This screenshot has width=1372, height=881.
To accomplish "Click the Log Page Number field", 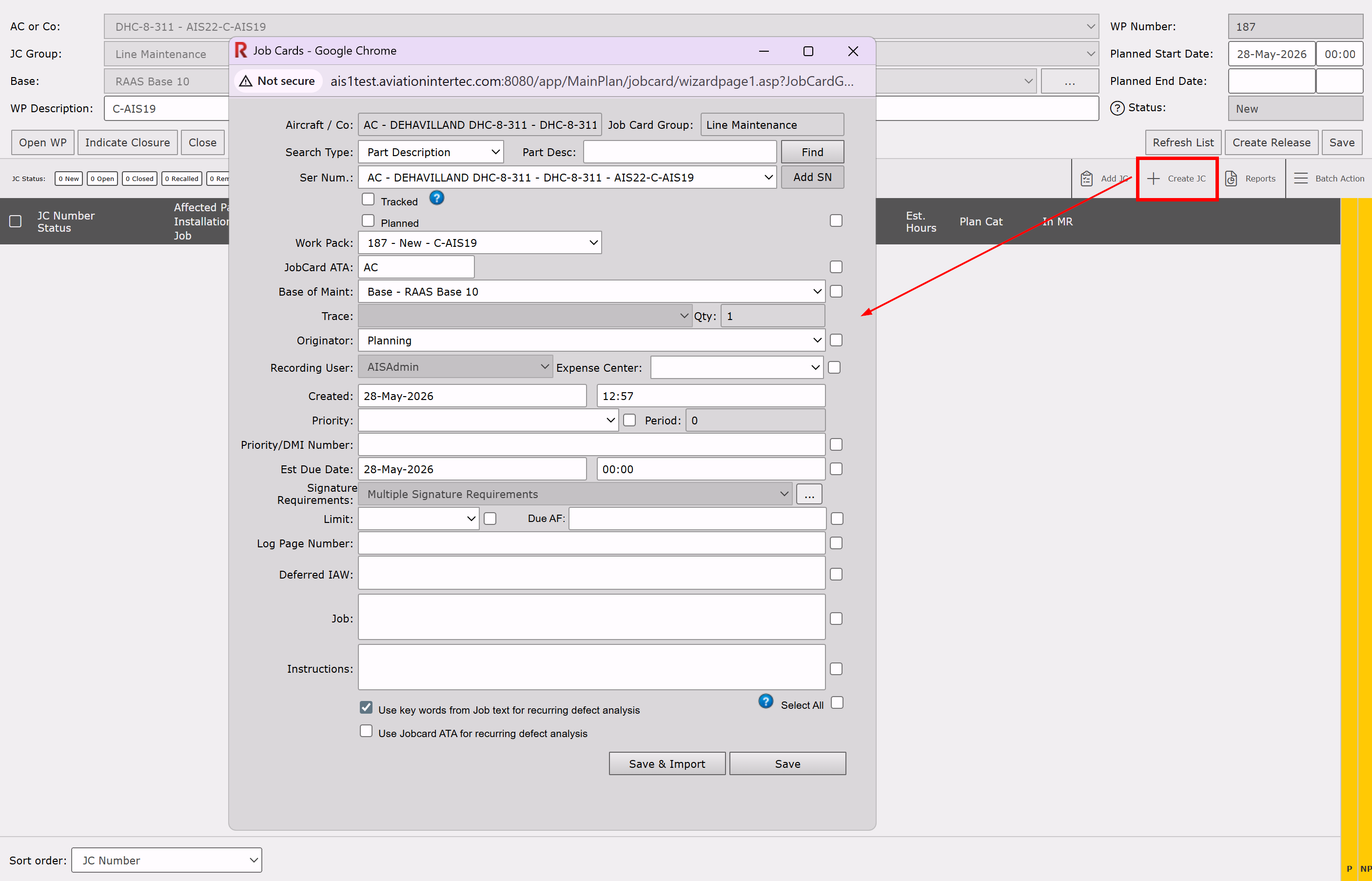I will 592,543.
